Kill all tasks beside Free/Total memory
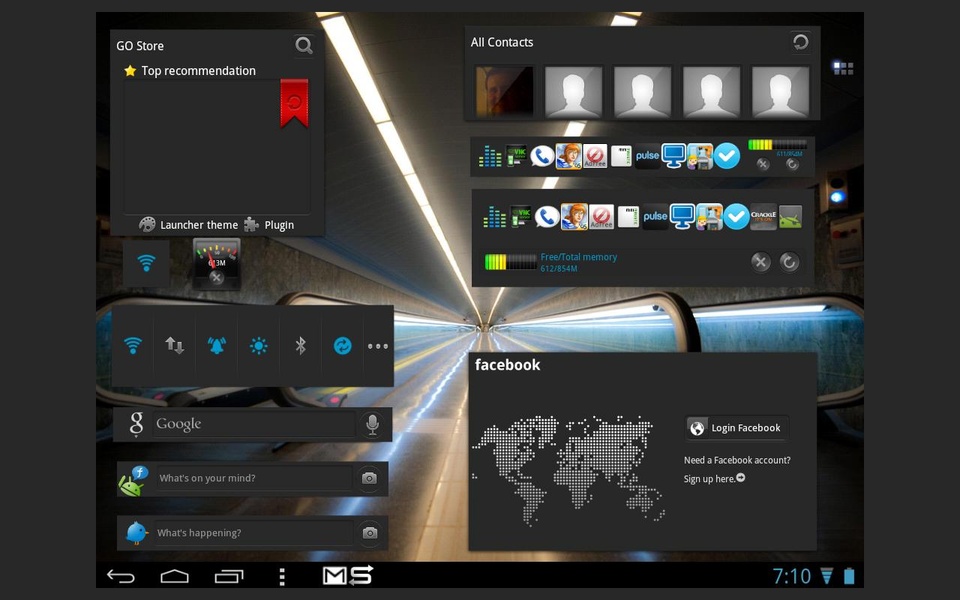This screenshot has width=960, height=600. pyautogui.click(x=760, y=262)
